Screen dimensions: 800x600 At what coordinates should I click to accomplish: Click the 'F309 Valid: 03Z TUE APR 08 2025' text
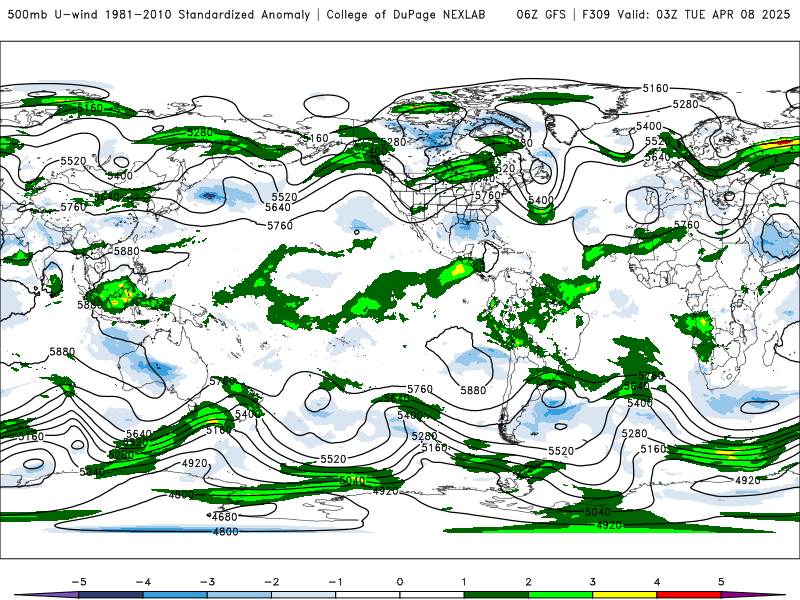[686, 14]
